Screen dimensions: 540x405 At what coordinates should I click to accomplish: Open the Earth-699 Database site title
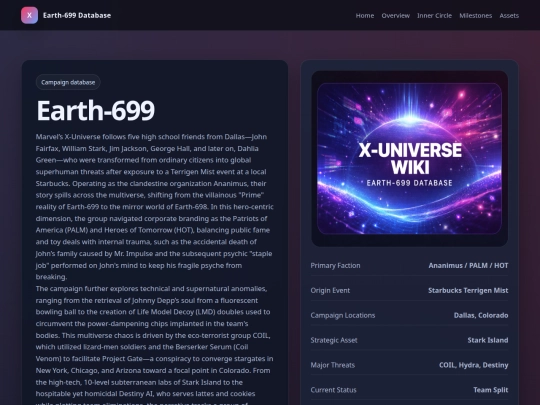(77, 15)
